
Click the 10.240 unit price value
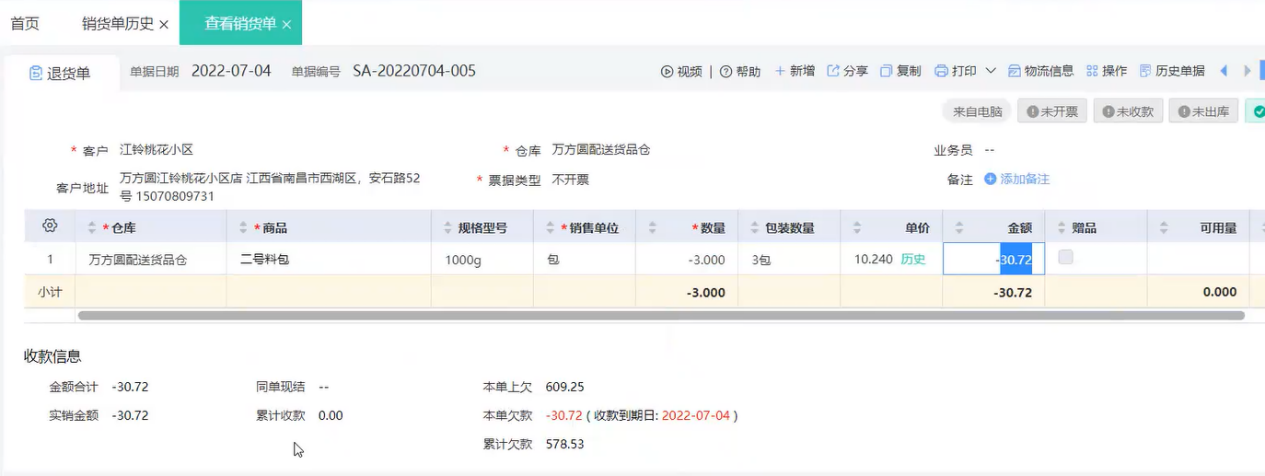click(x=873, y=259)
